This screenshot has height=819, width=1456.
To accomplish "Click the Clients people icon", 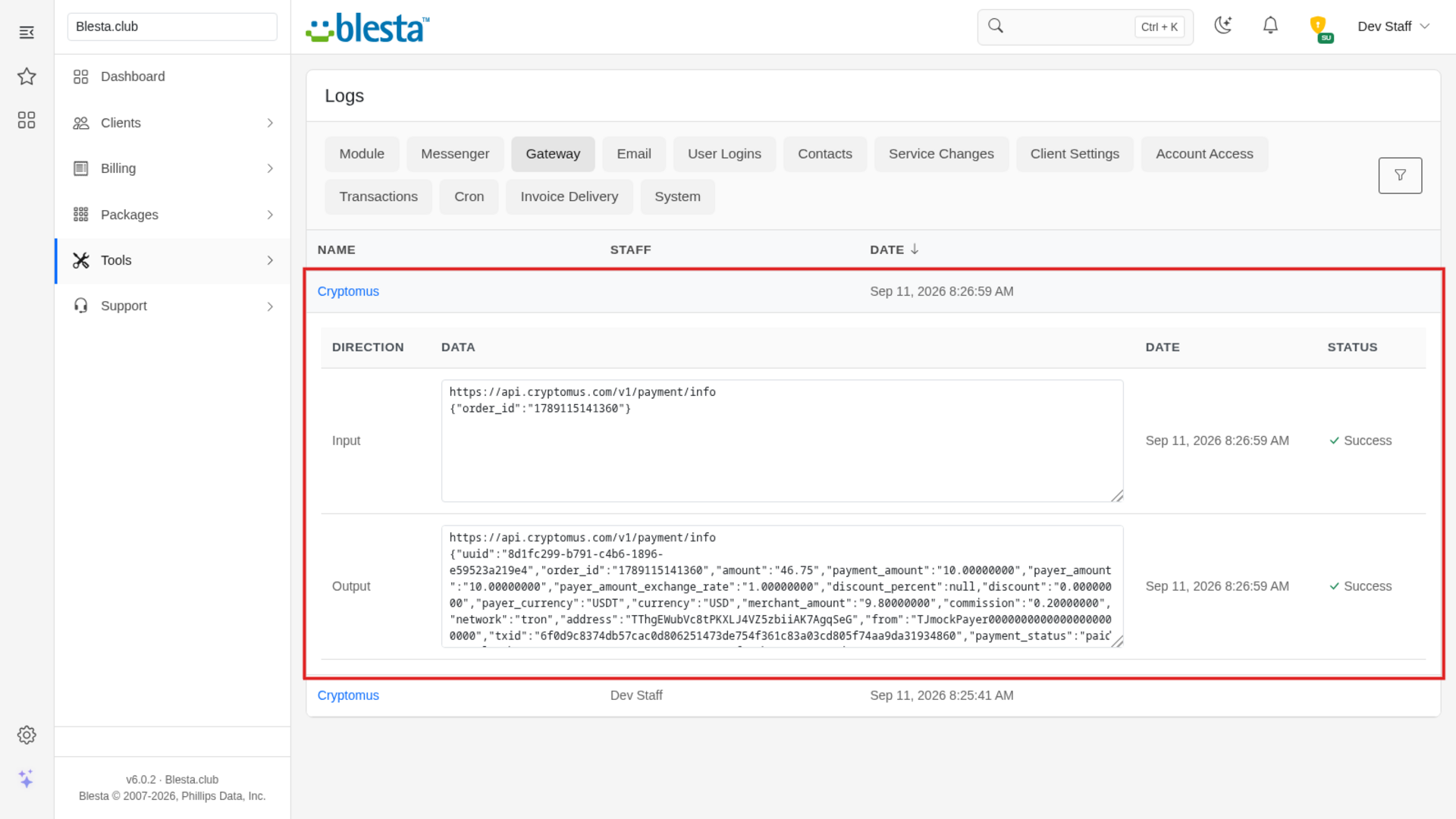I will point(80,123).
